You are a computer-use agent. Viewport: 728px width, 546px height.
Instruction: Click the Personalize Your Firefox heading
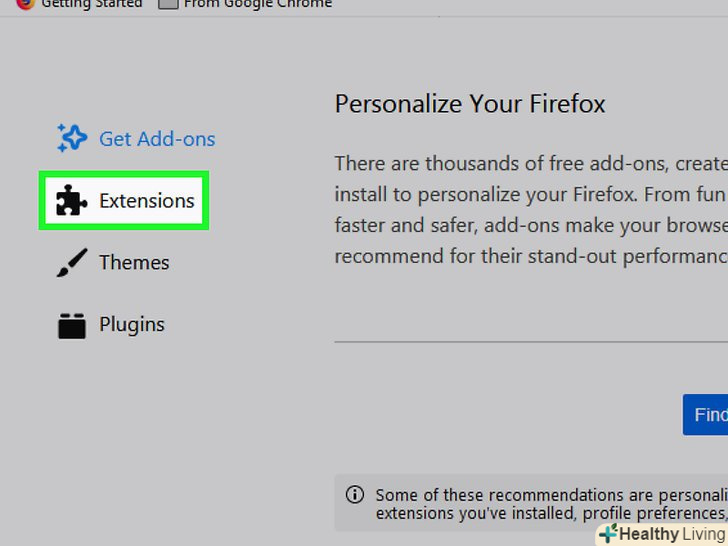pyautogui.click(x=470, y=104)
